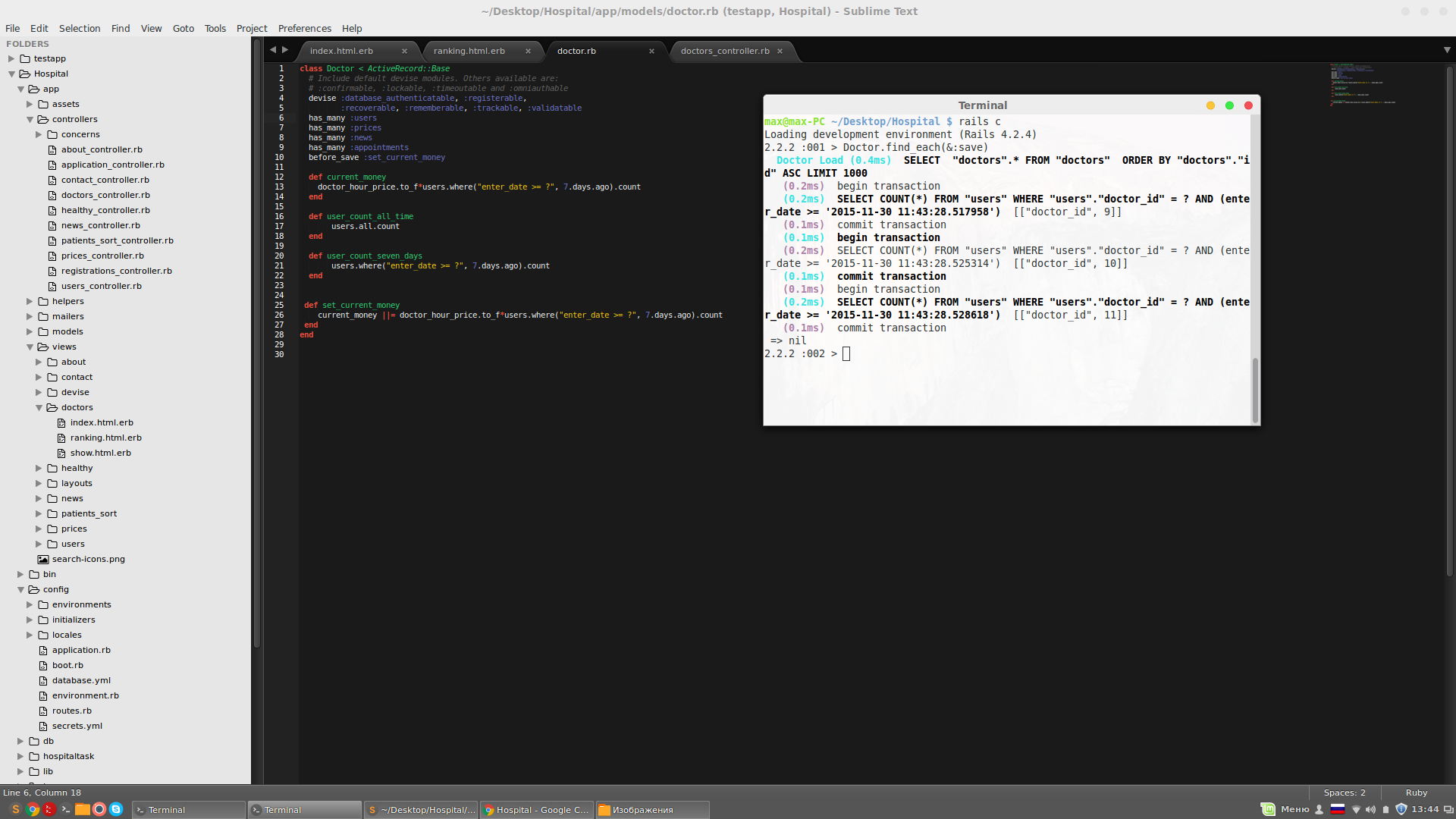
Task: Launch Skype from the panel icon
Action: tap(115, 809)
